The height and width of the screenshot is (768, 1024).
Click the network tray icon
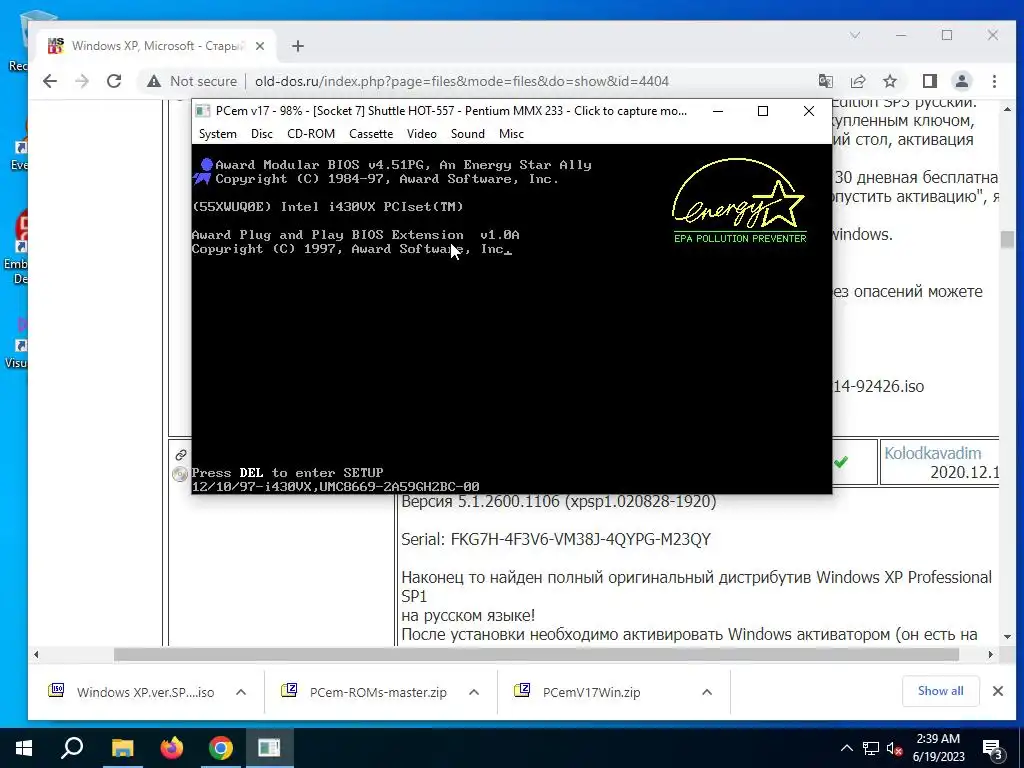[871, 748]
